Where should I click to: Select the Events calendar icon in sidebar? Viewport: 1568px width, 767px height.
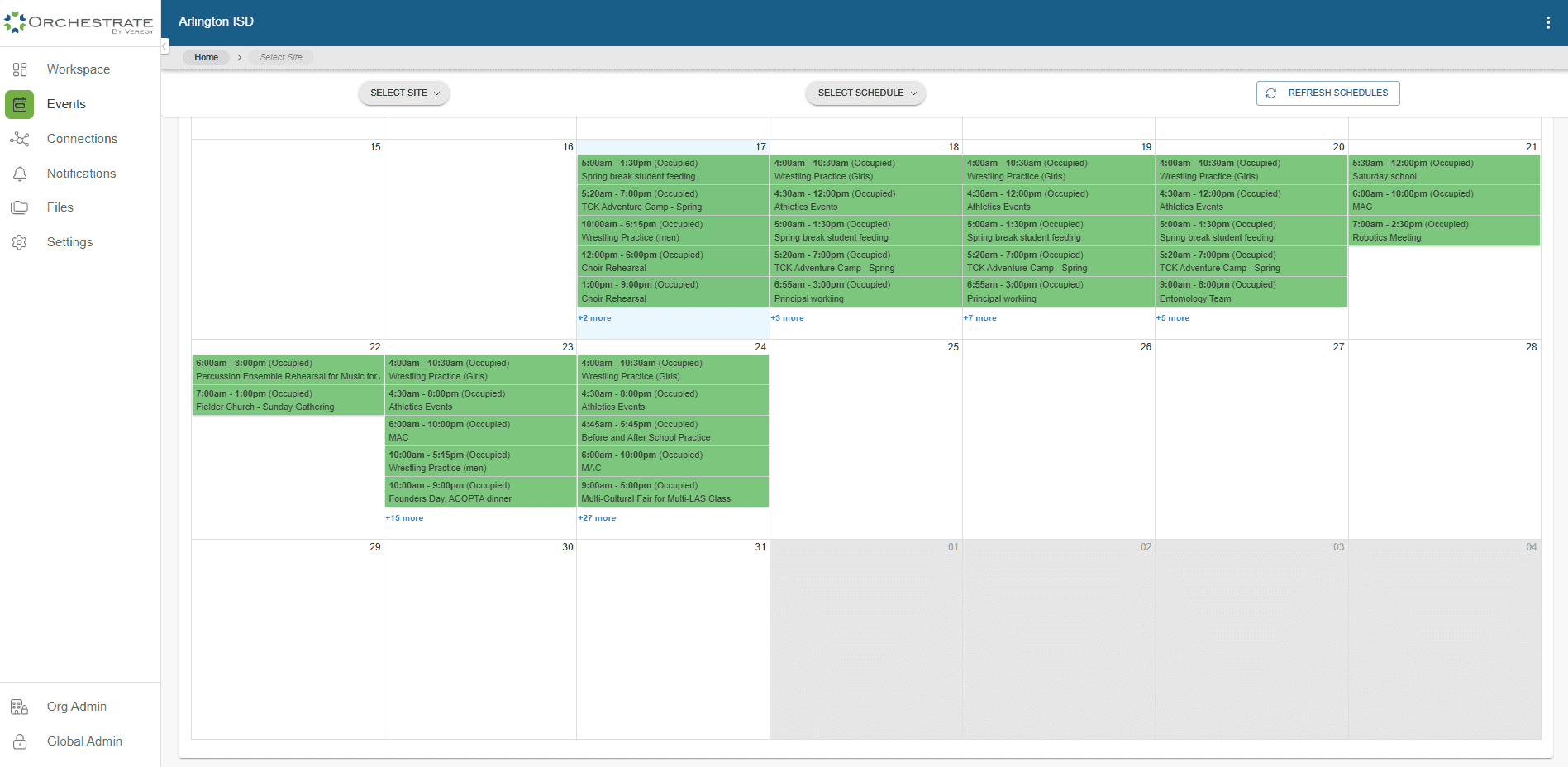[19, 104]
